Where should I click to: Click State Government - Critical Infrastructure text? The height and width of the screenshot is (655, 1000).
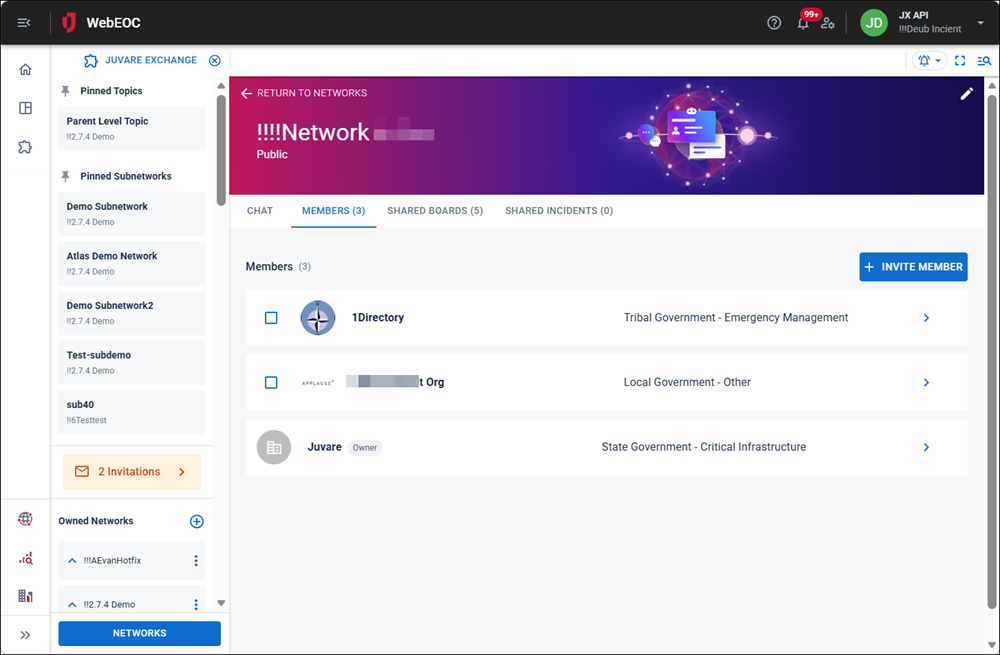pyautogui.click(x=703, y=447)
